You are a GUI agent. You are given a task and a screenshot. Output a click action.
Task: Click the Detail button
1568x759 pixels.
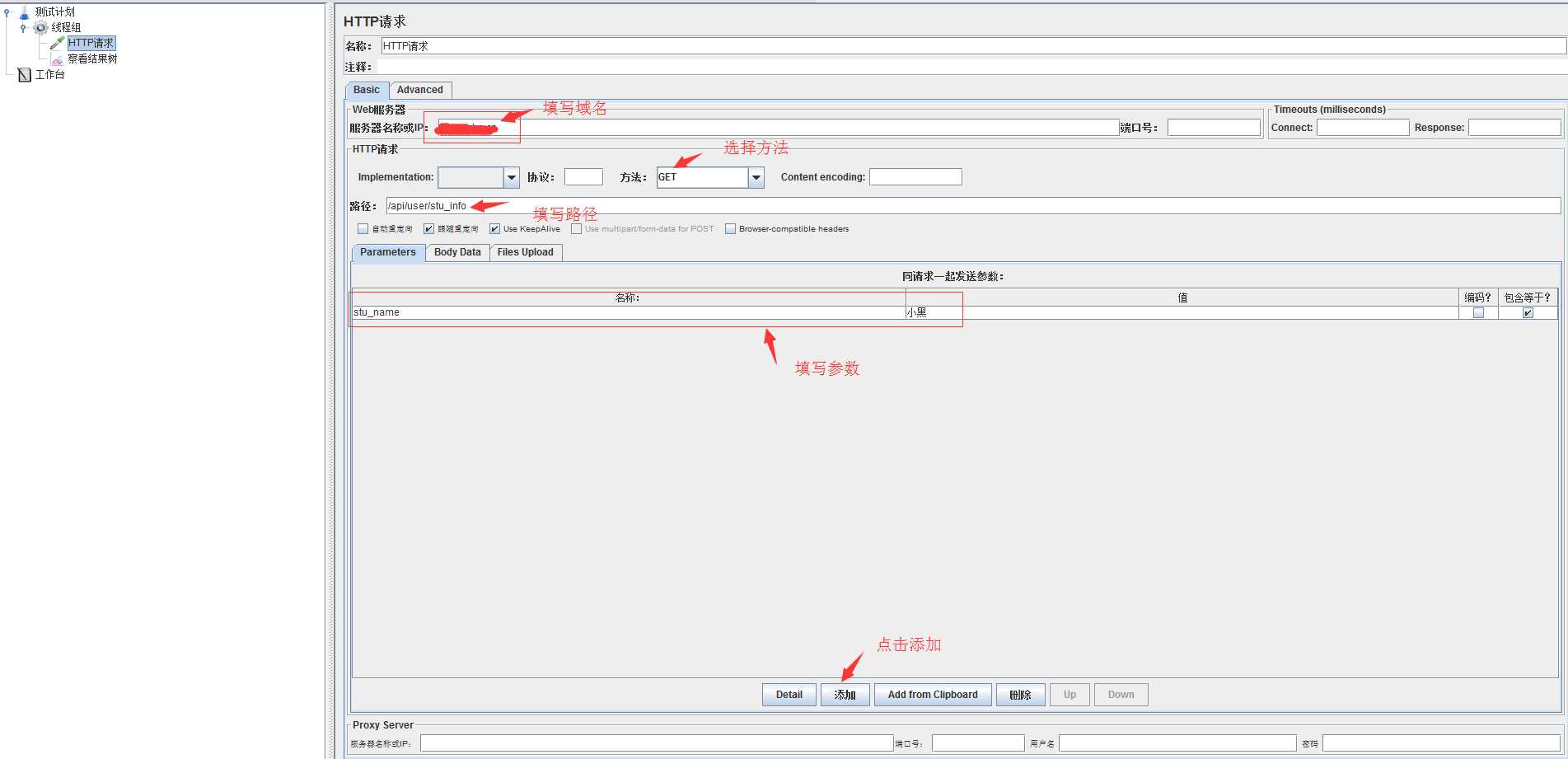[x=789, y=695]
